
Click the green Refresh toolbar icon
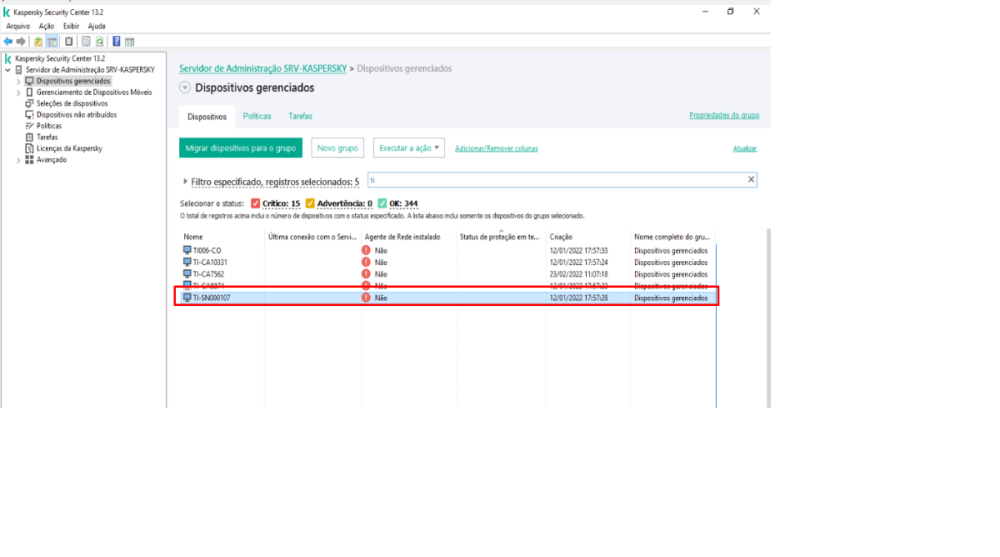[x=100, y=41]
